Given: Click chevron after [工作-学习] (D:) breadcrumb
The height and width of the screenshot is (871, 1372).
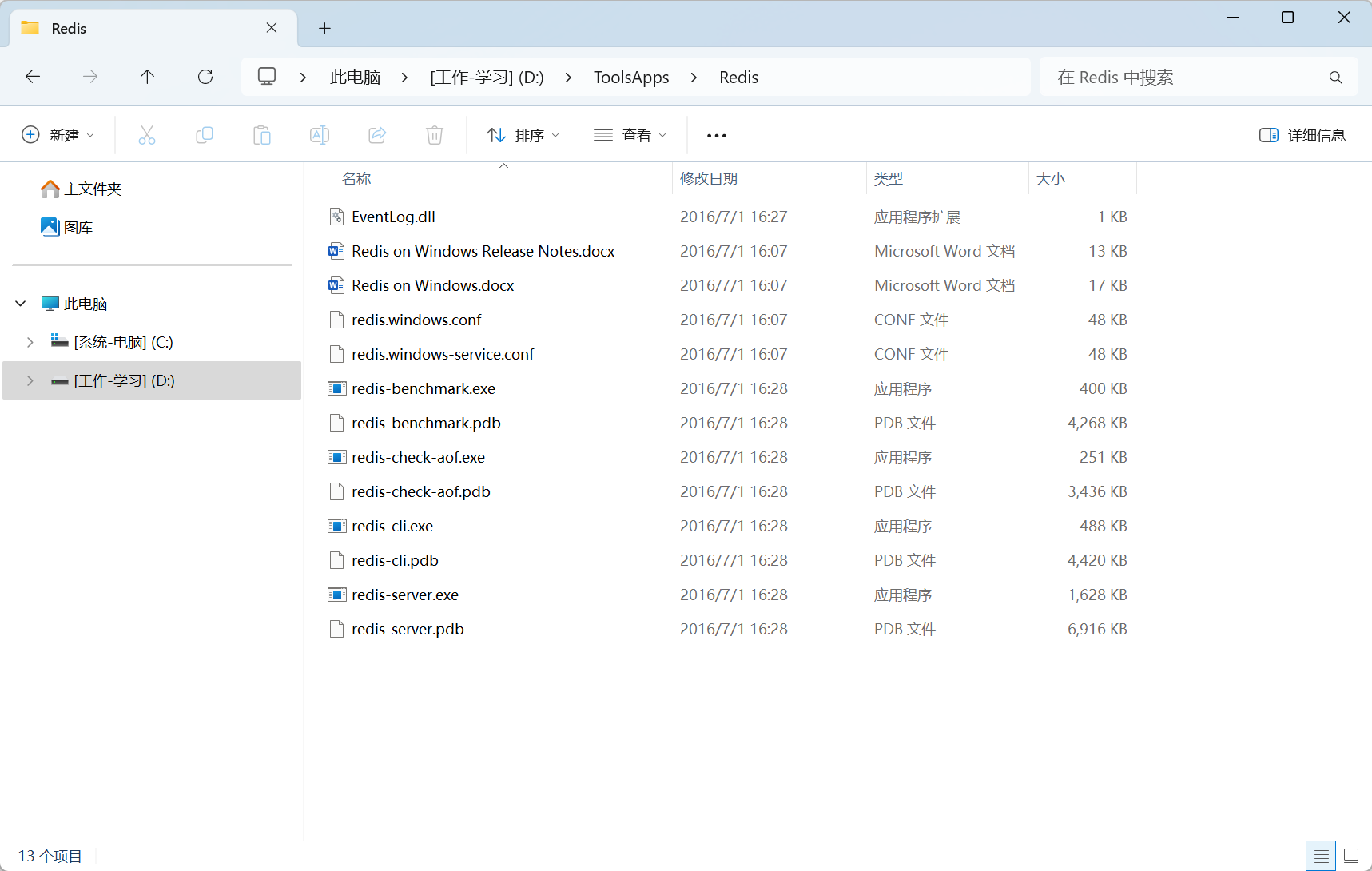Looking at the screenshot, I should pos(568,78).
